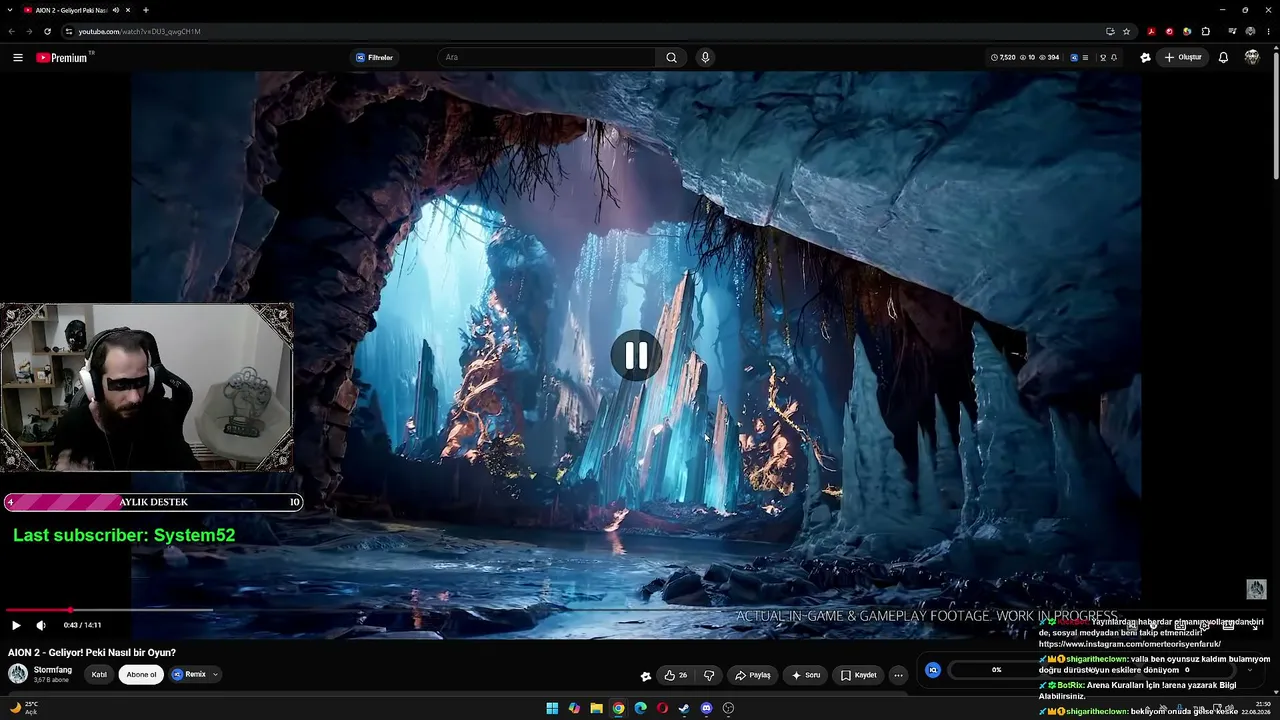
Task: Open Chrome from the taskbar
Action: [x=618, y=708]
